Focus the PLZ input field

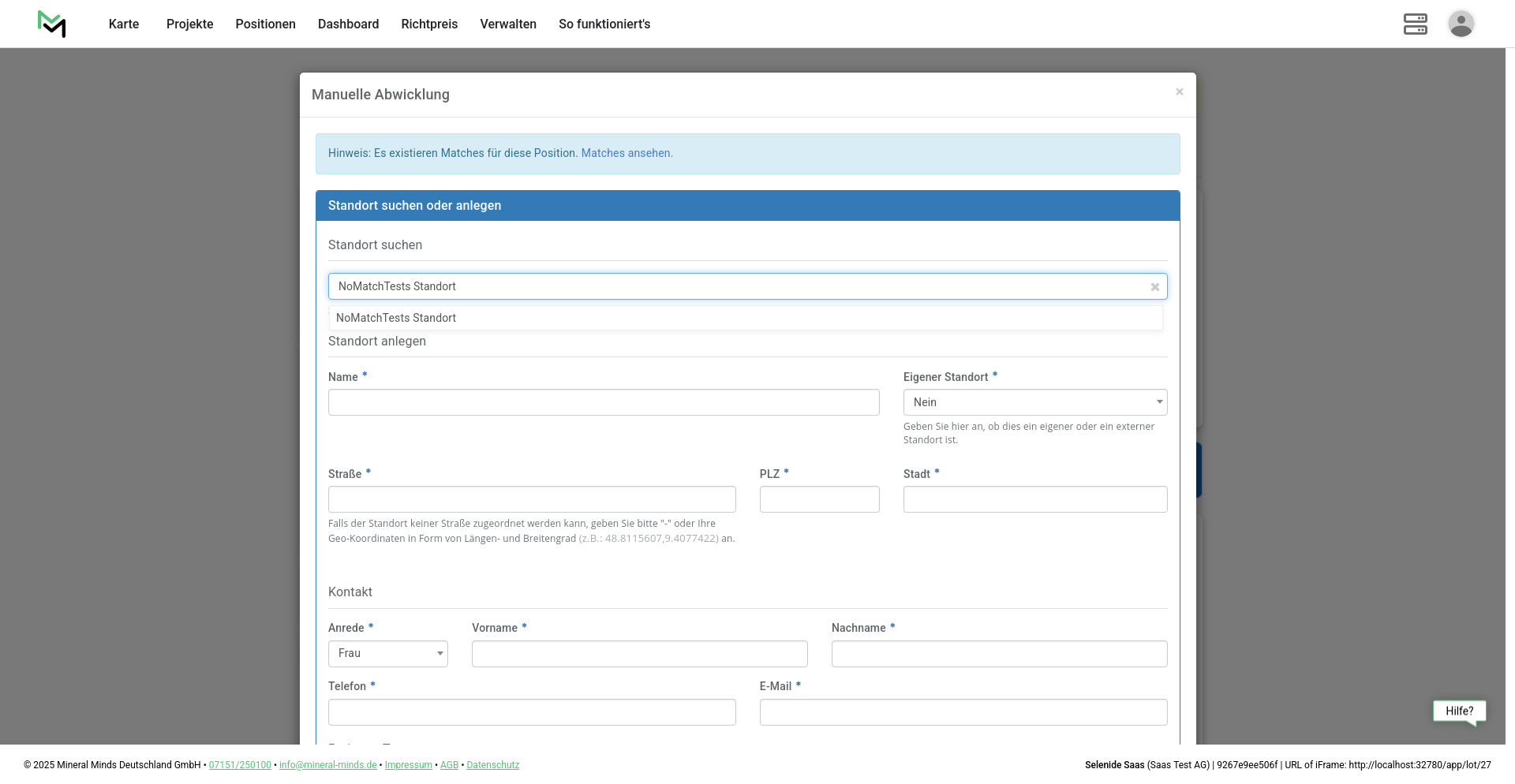(x=819, y=499)
